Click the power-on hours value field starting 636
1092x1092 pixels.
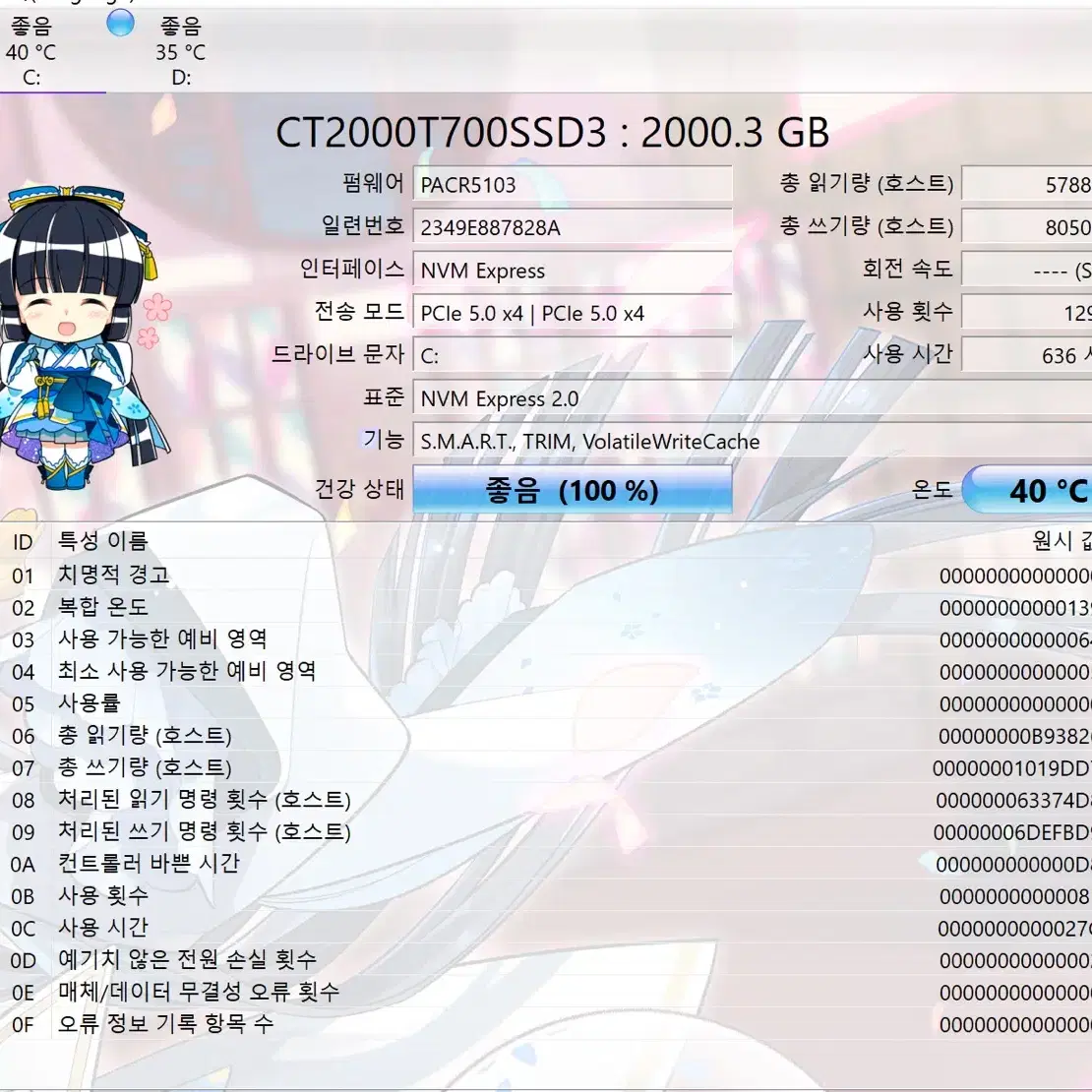point(1027,356)
